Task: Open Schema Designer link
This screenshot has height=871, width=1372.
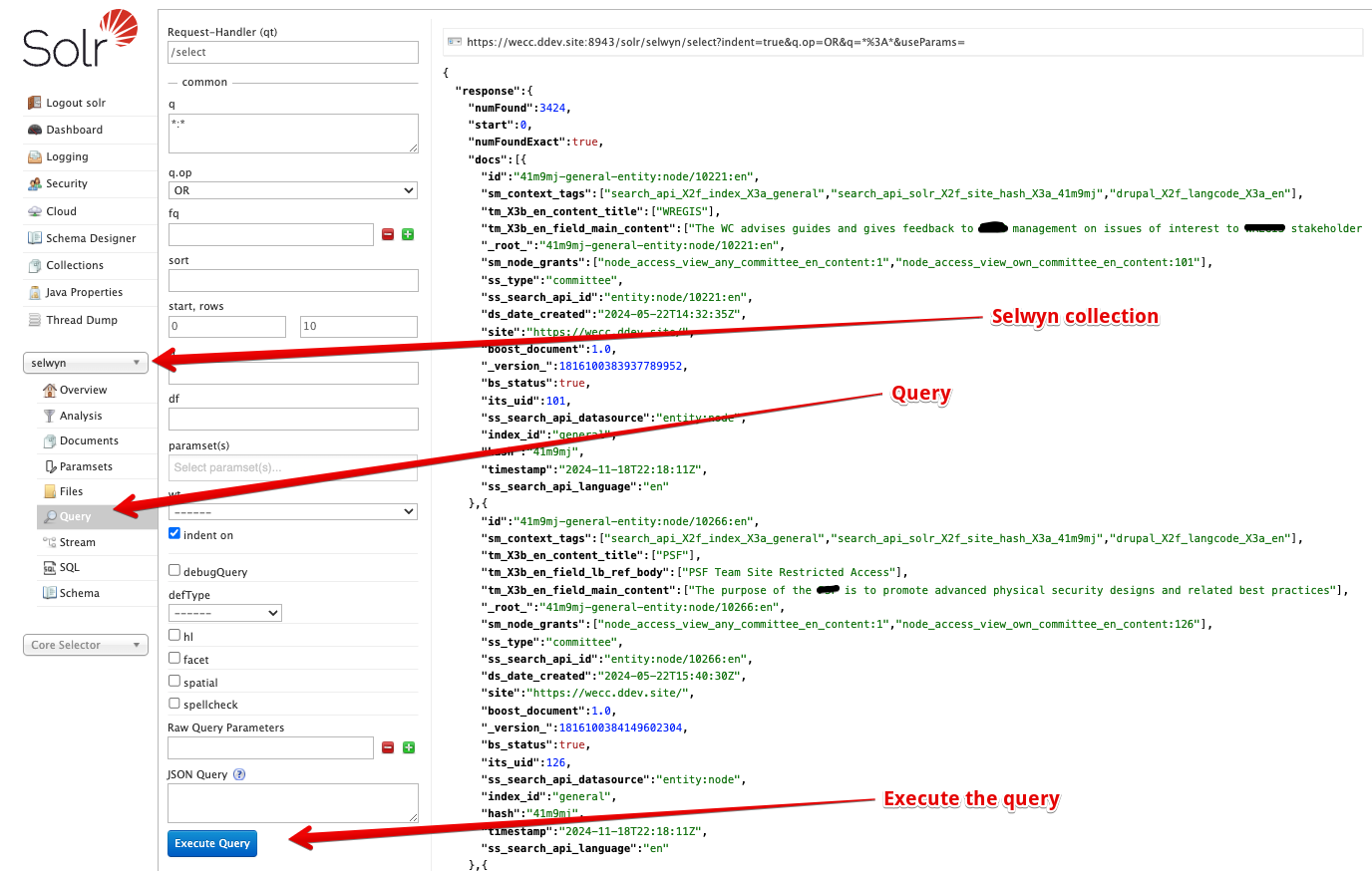Action: pos(91,238)
